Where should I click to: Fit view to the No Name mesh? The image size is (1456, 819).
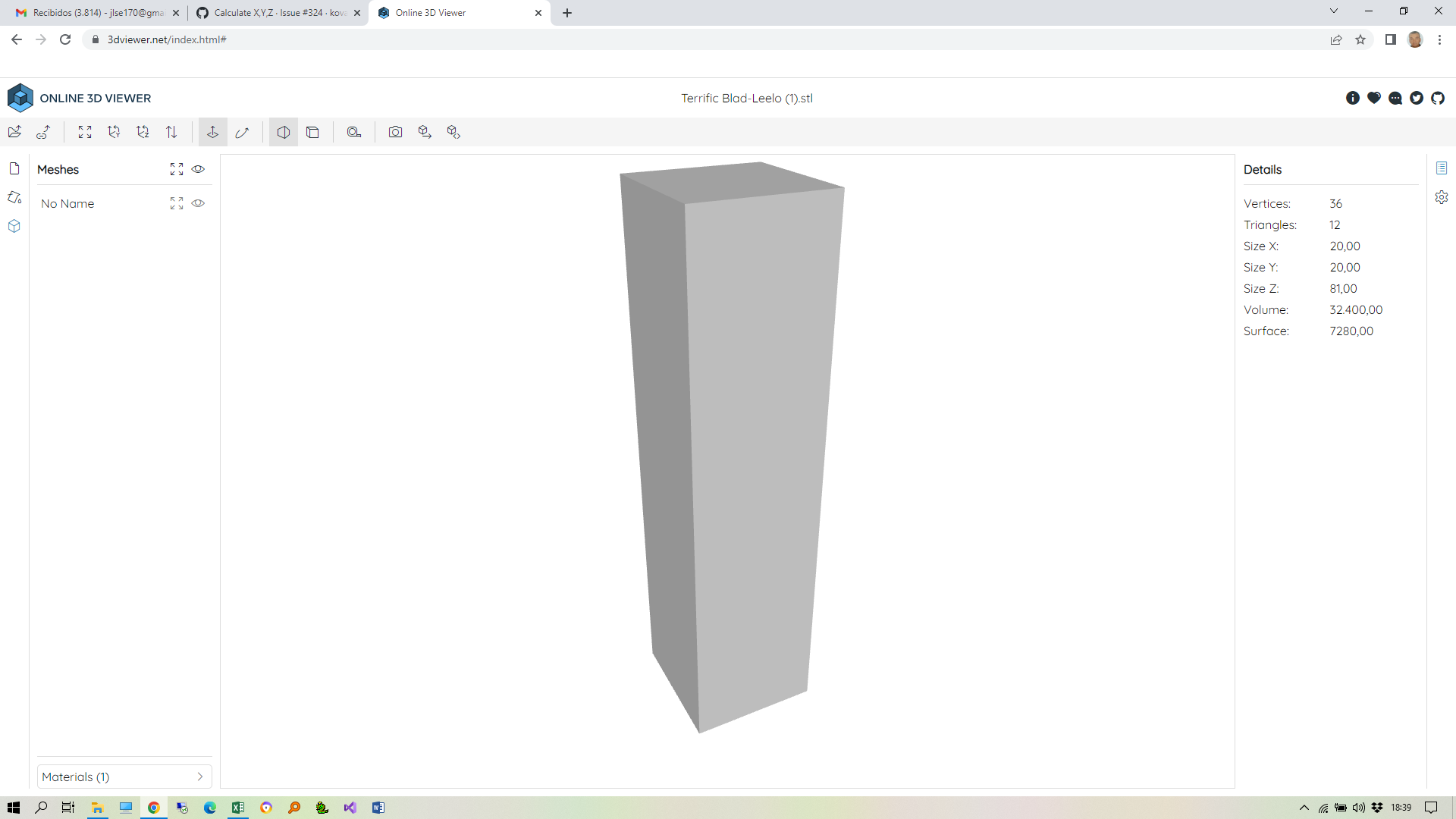click(x=177, y=203)
